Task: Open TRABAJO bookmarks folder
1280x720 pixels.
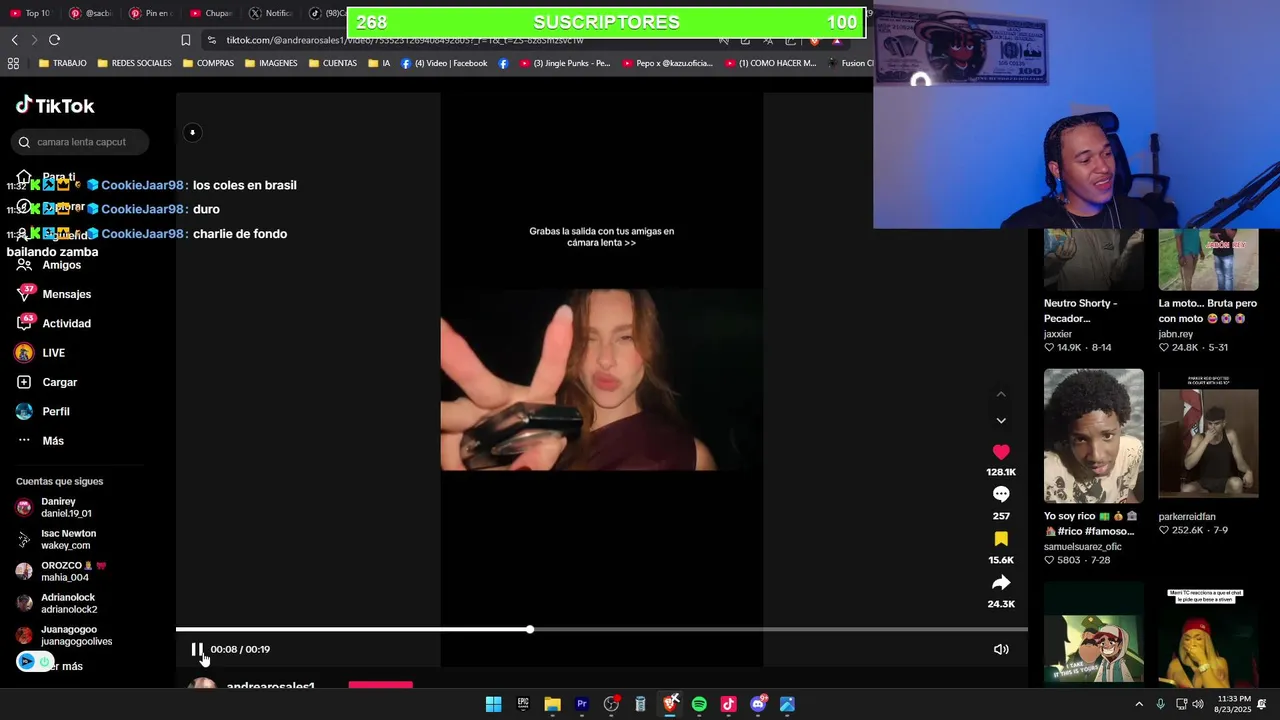Action: tap(62, 63)
